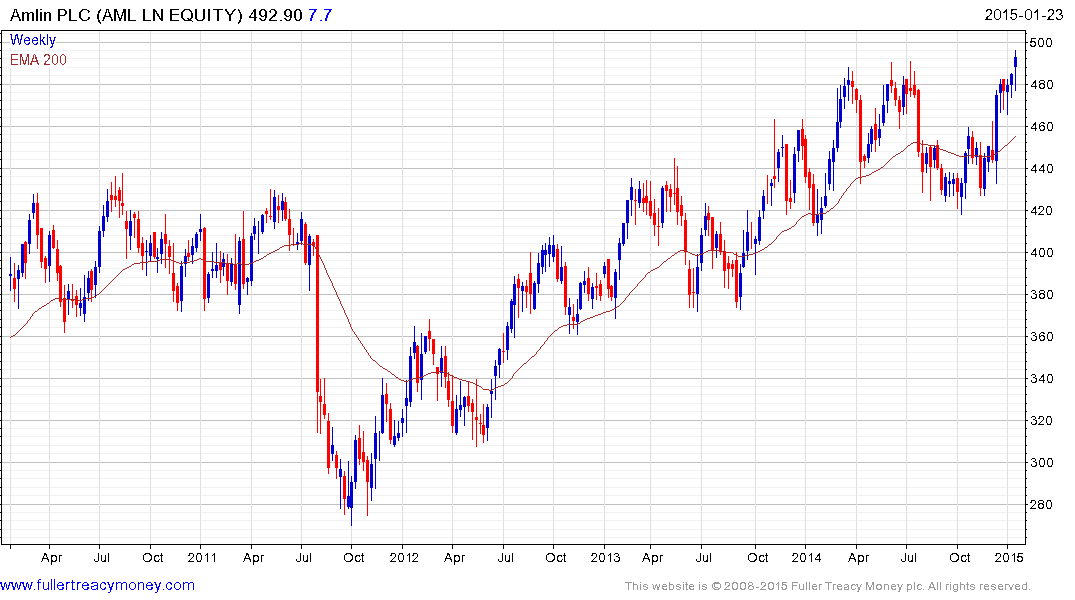The height and width of the screenshot is (600, 1075).
Task: Click the 2013 year label on time axis
Action: click(605, 557)
